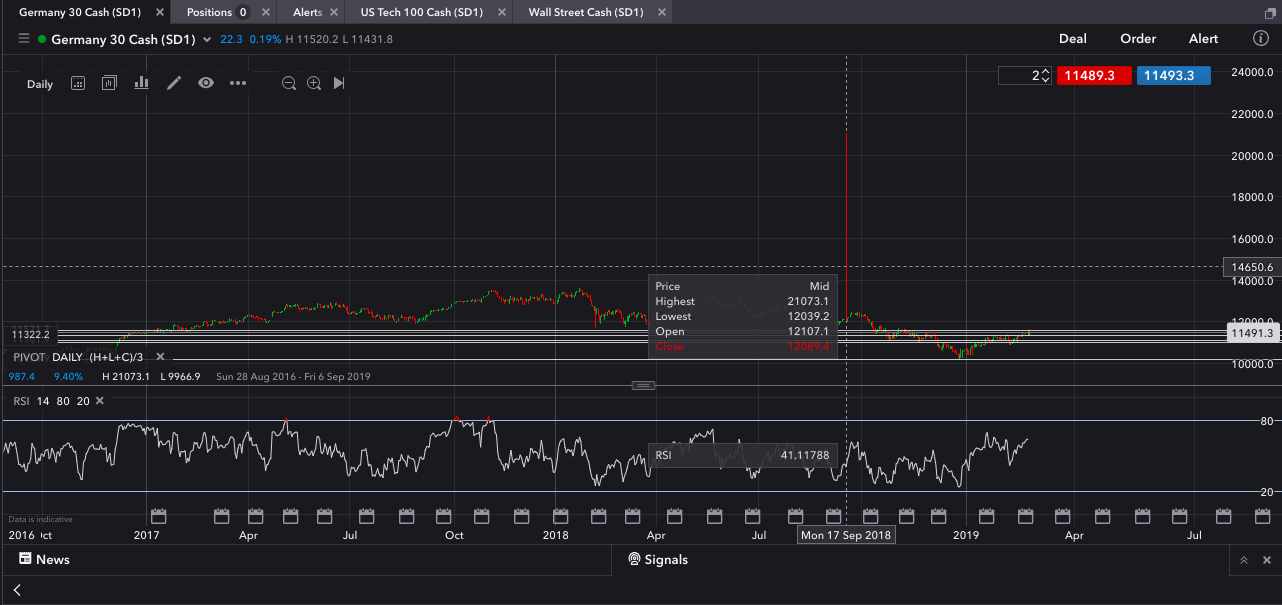This screenshot has height=605, width=1282.
Task: Open PIVOT indicator settings label
Action: point(78,357)
